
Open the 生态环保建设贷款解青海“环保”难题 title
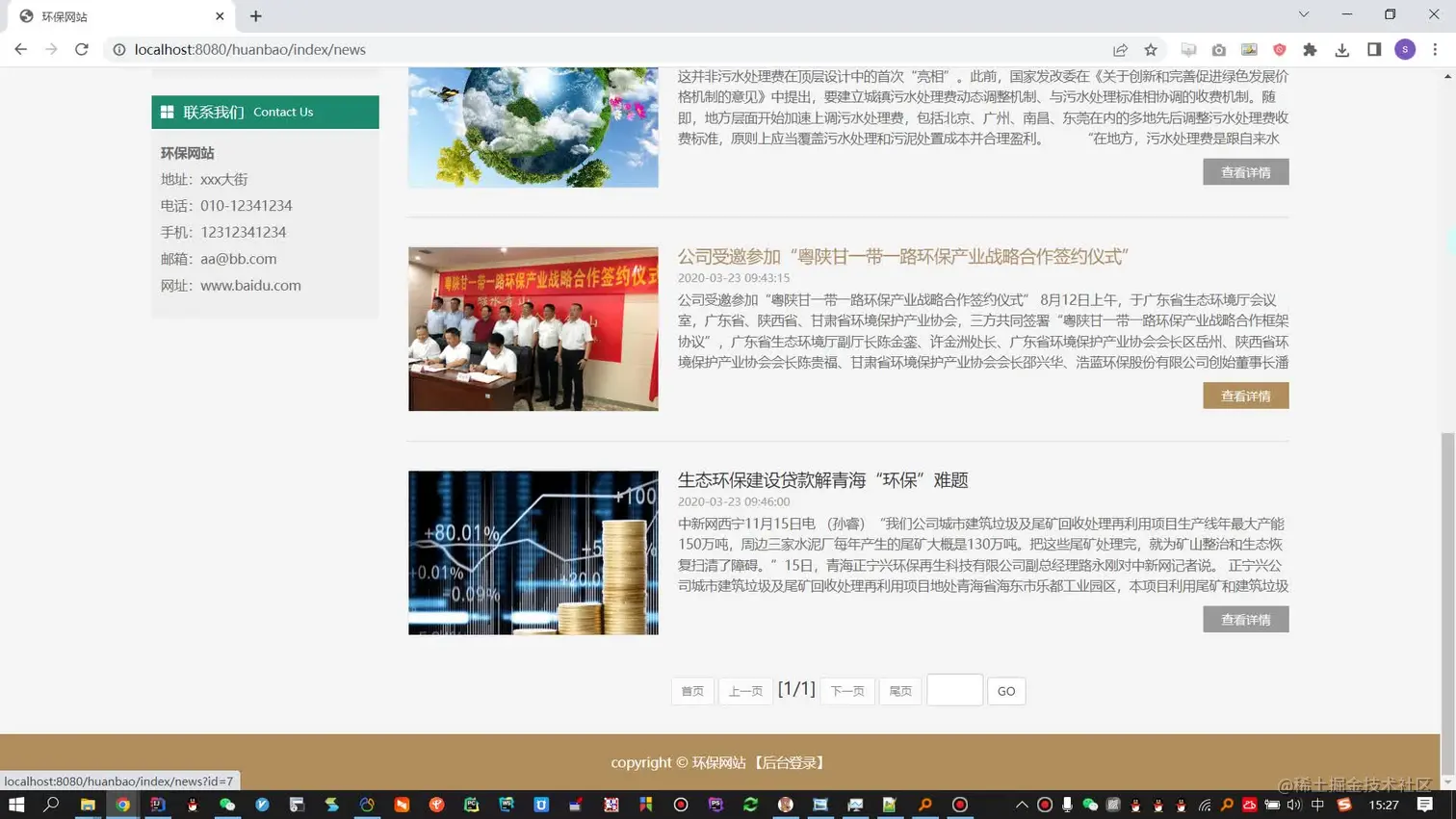tap(822, 480)
